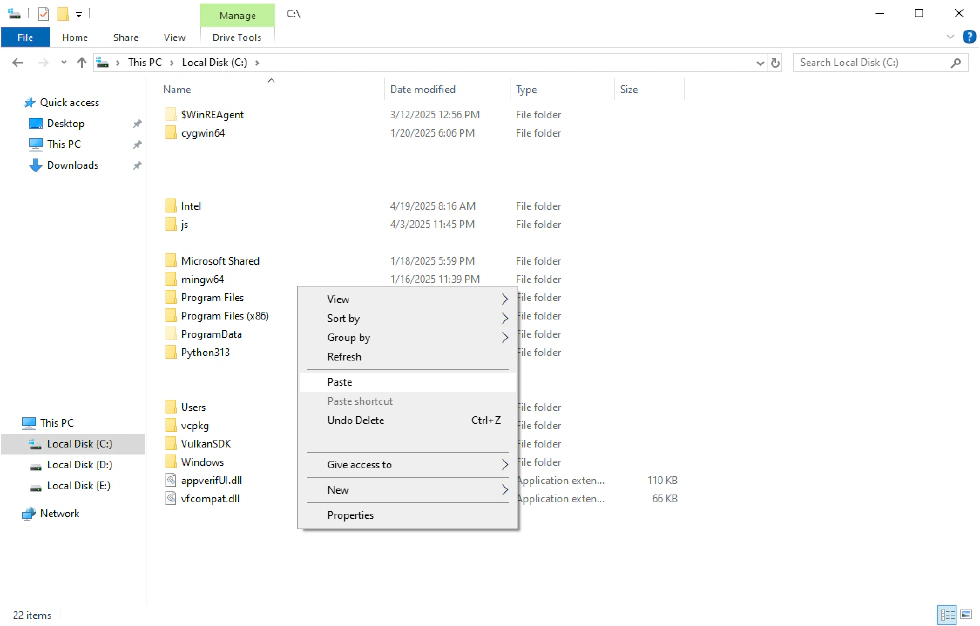
Task: Click the search magnifier icon
Action: pyautogui.click(x=955, y=62)
